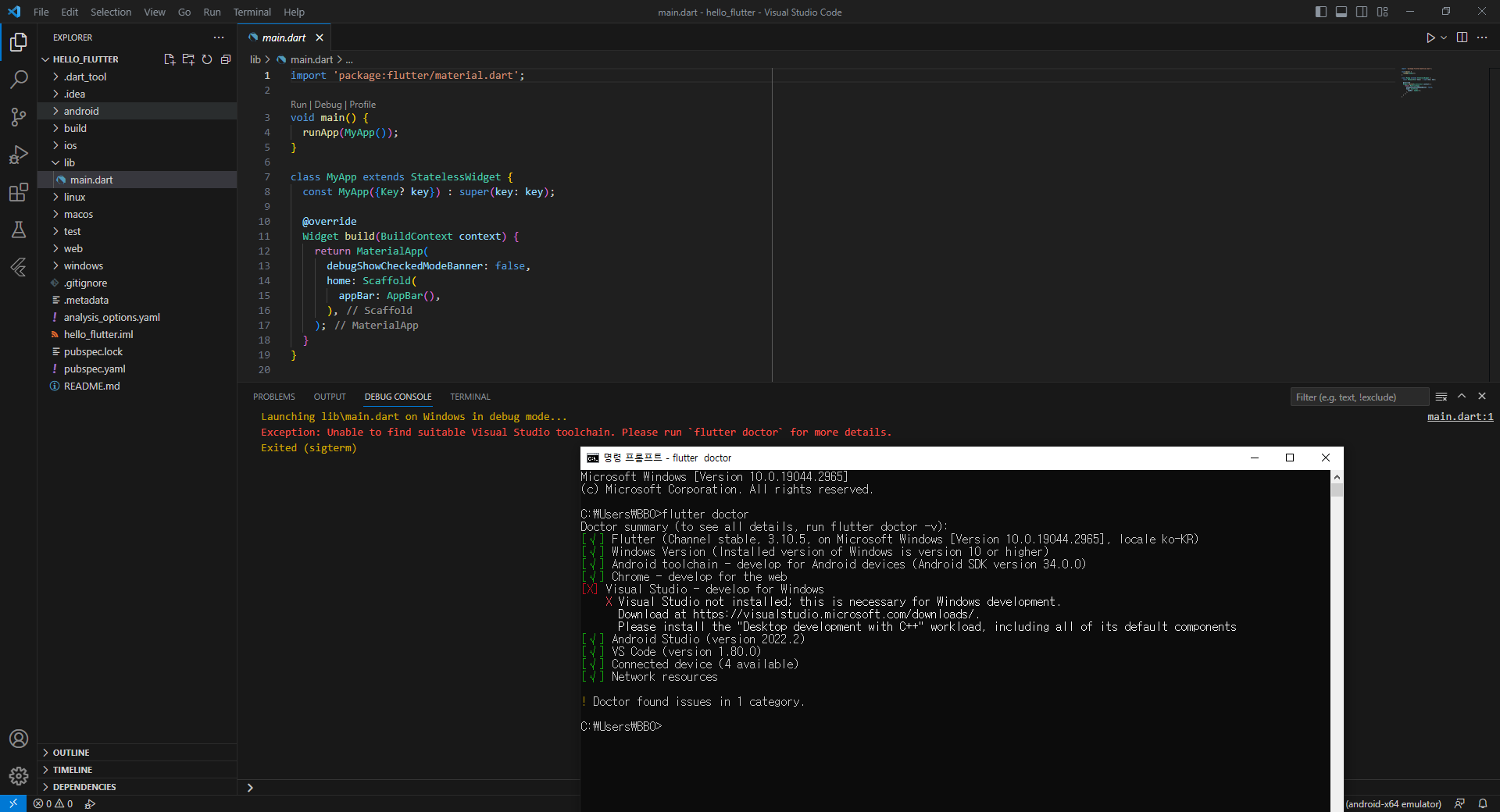Open the Run and Debug view
1500x812 pixels.
click(19, 155)
